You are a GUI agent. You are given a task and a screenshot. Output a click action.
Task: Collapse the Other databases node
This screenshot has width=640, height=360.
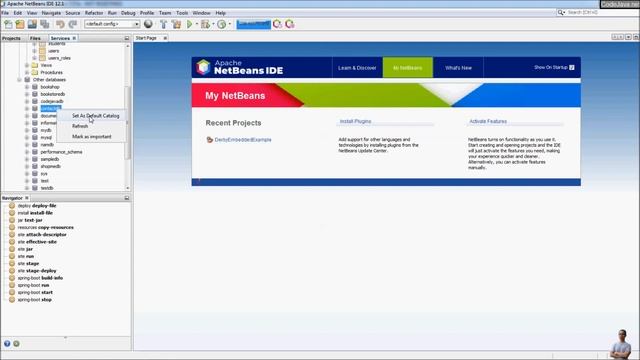click(19, 80)
